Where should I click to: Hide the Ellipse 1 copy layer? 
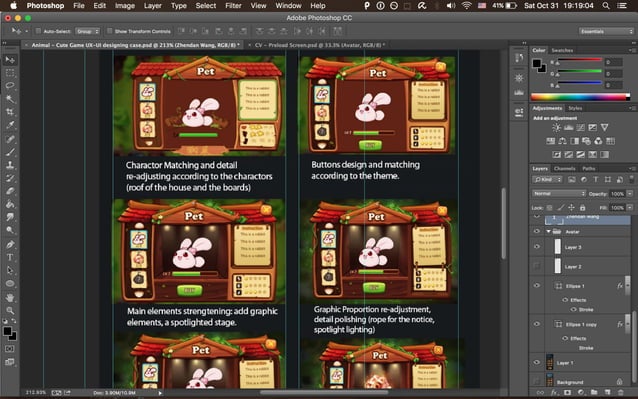[537, 324]
